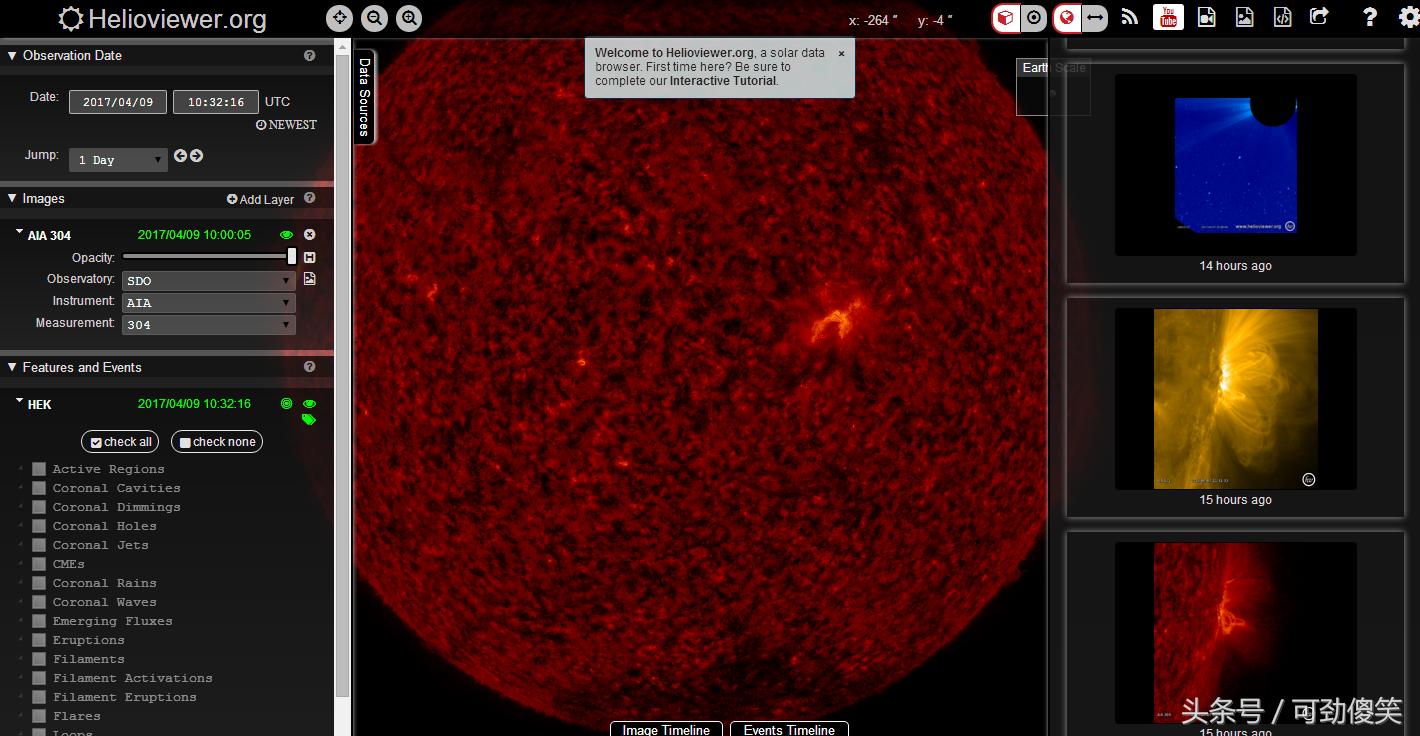Jump forward one step with right arrow
Image resolution: width=1420 pixels, height=736 pixels.
[196, 156]
